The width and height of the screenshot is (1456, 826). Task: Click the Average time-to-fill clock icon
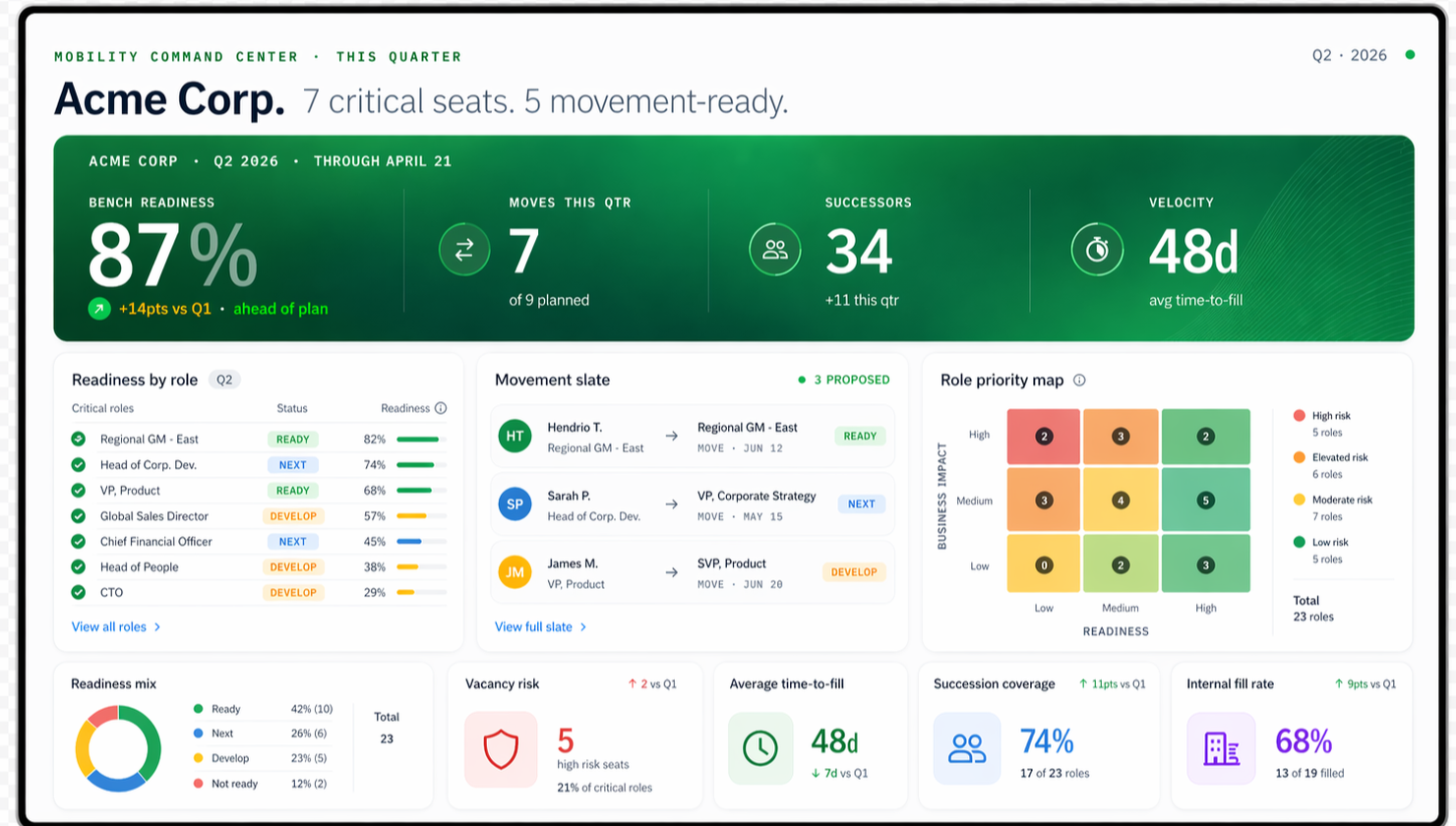click(x=759, y=747)
